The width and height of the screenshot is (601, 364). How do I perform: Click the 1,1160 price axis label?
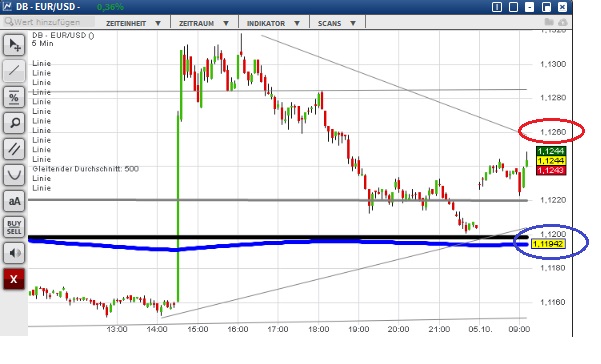553,302
